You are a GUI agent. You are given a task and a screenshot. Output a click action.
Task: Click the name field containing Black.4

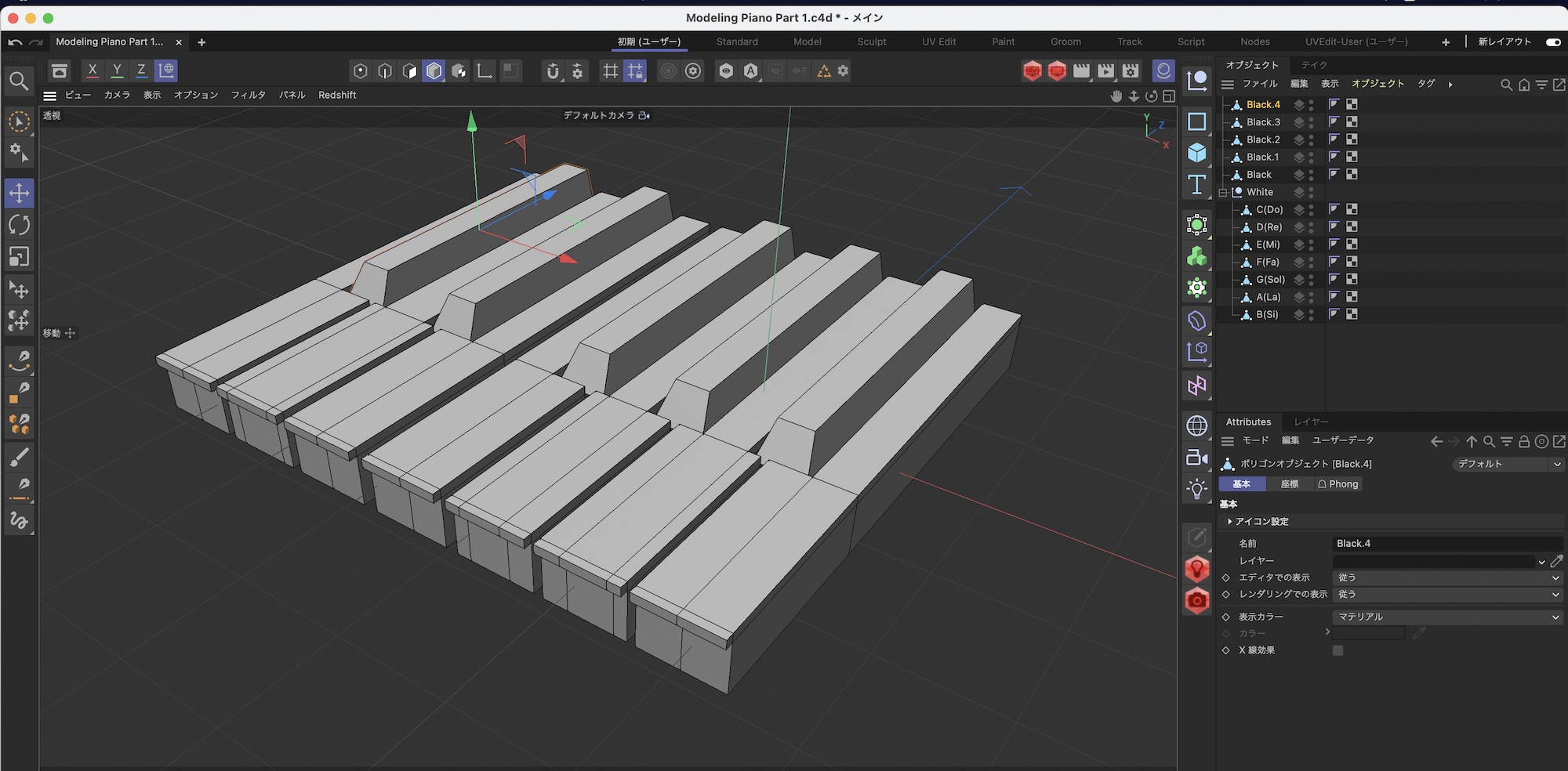[x=1446, y=543]
